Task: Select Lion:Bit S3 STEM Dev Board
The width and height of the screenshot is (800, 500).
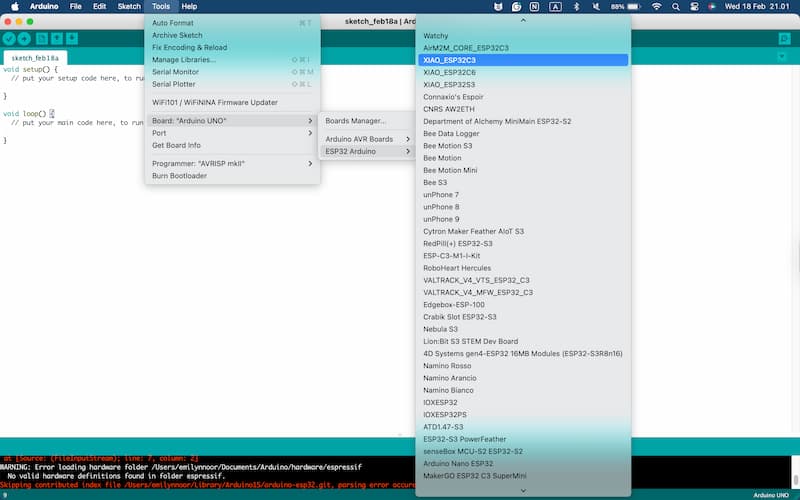Action: (x=523, y=342)
